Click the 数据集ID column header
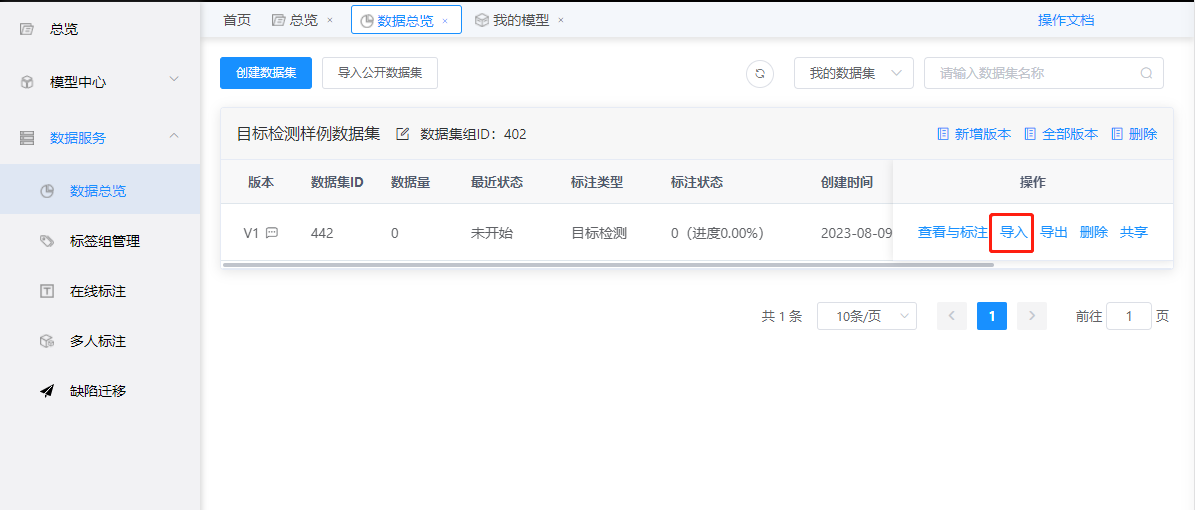The height and width of the screenshot is (510, 1195). 337,182
